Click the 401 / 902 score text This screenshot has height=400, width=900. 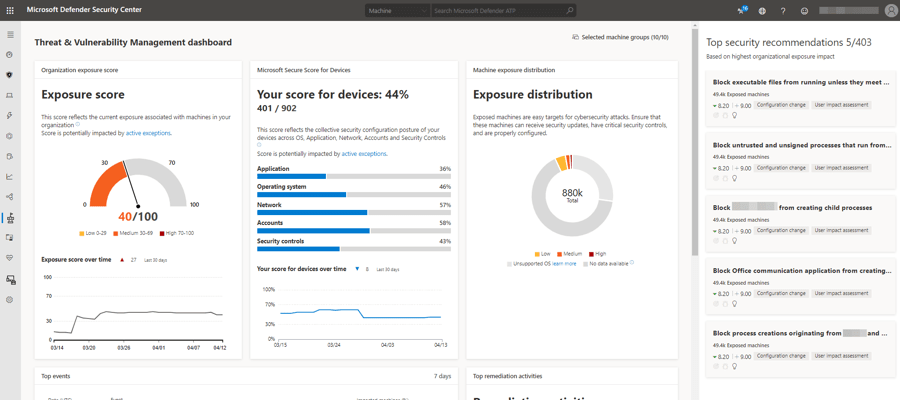[277, 108]
